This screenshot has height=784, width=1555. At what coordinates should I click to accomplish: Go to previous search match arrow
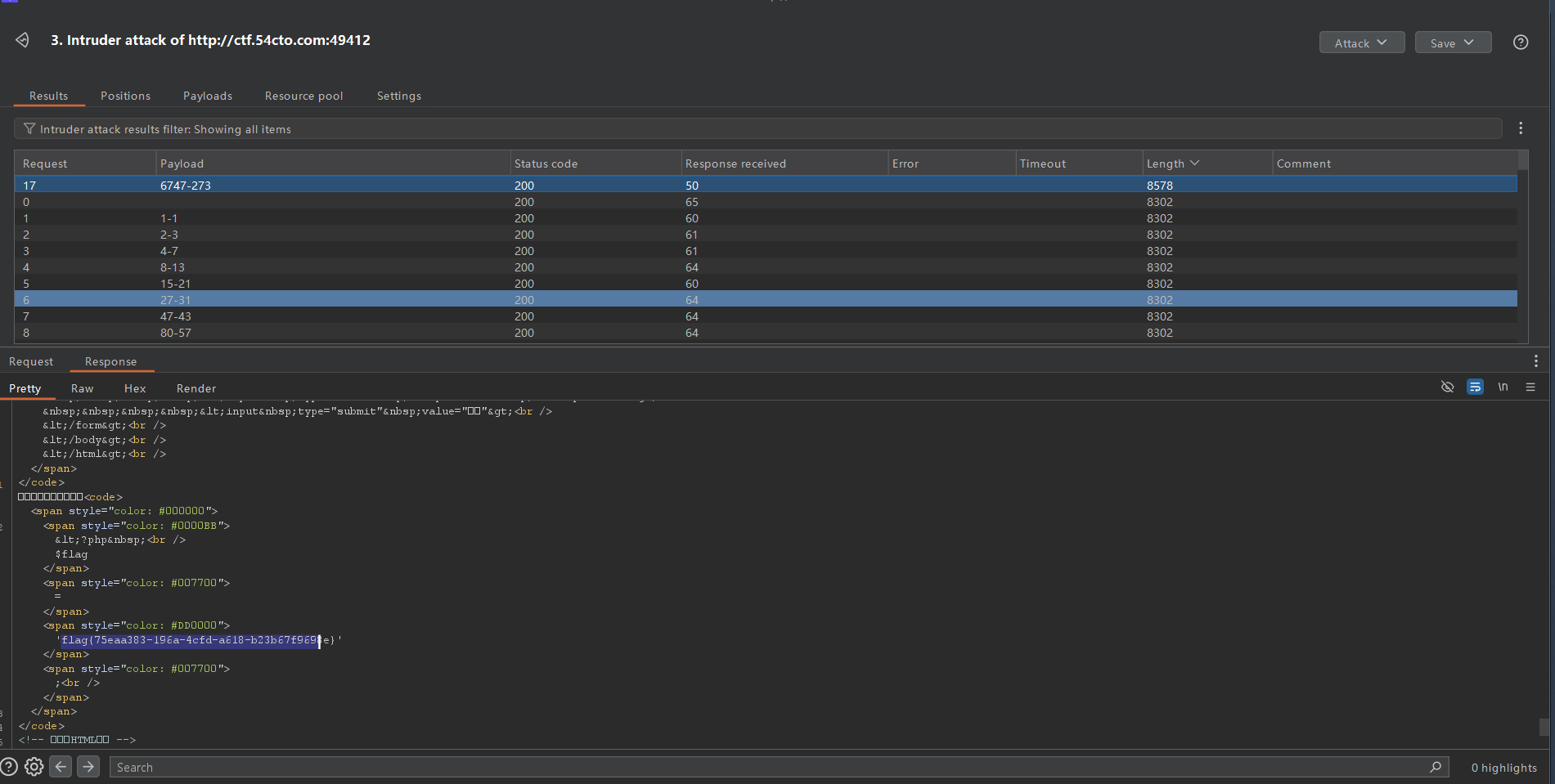(61, 767)
